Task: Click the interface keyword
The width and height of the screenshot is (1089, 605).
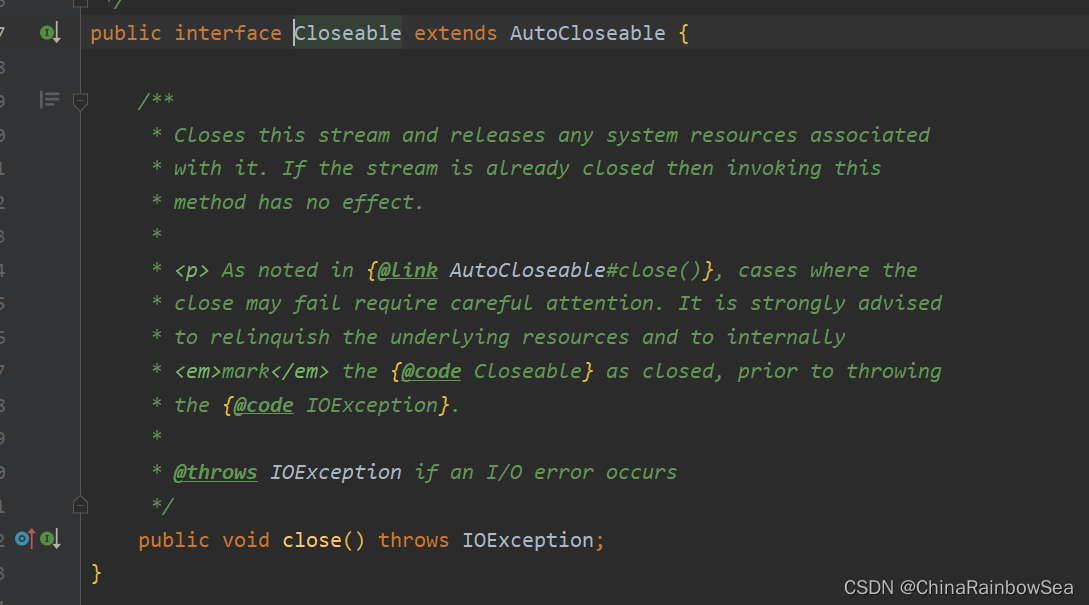Action: [x=227, y=33]
